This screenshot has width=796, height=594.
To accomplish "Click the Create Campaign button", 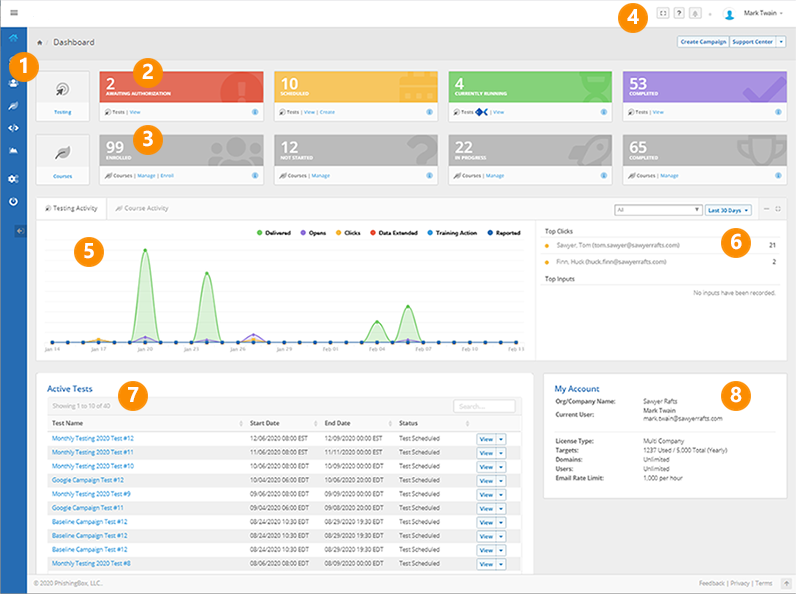I will [x=703, y=42].
